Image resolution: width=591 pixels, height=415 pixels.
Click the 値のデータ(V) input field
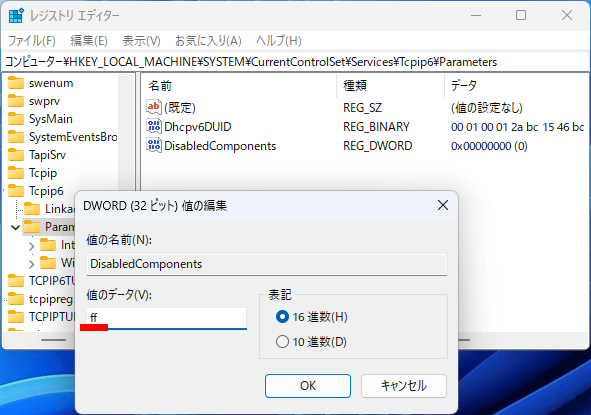point(167,318)
